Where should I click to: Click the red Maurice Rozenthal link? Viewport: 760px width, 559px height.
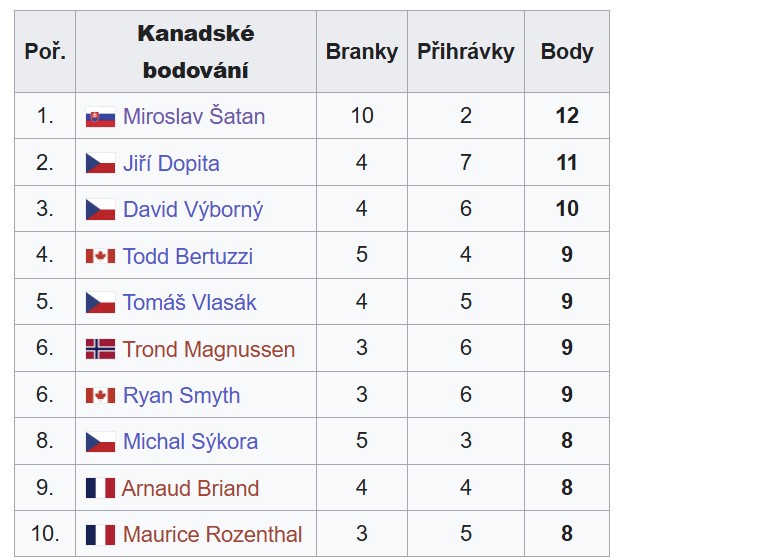click(x=212, y=534)
